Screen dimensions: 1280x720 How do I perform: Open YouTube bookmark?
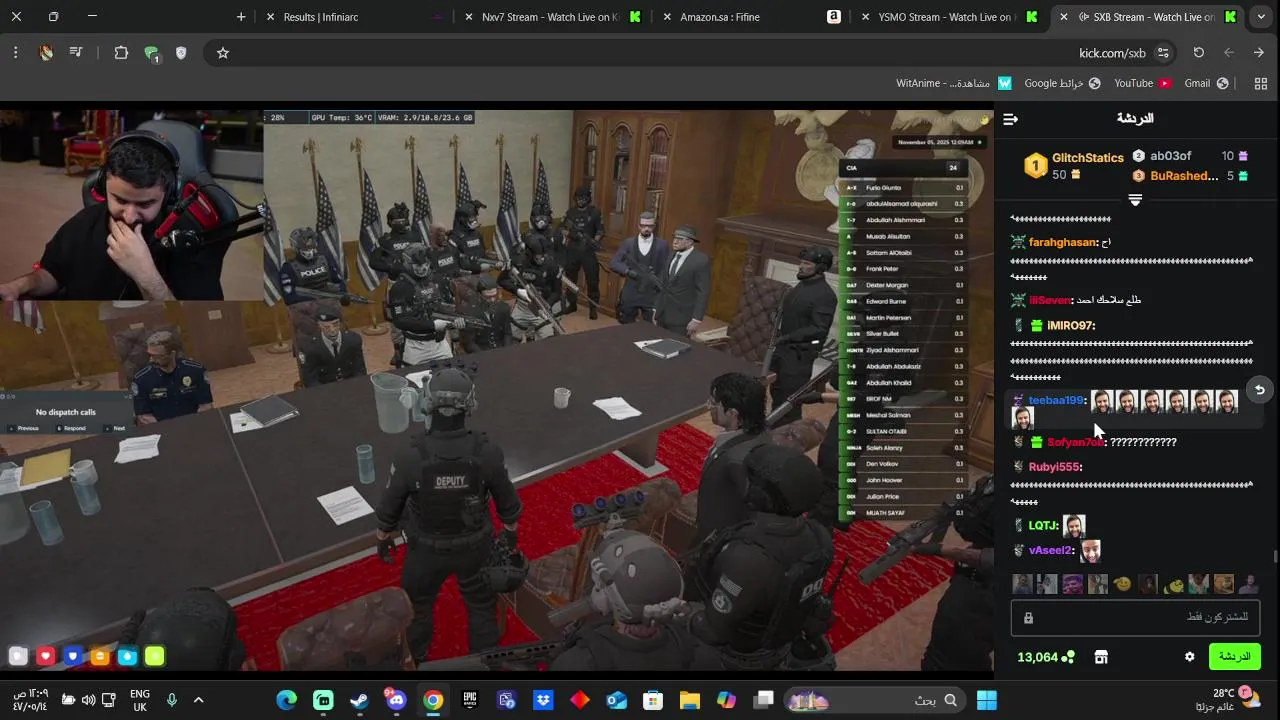(x=1143, y=83)
